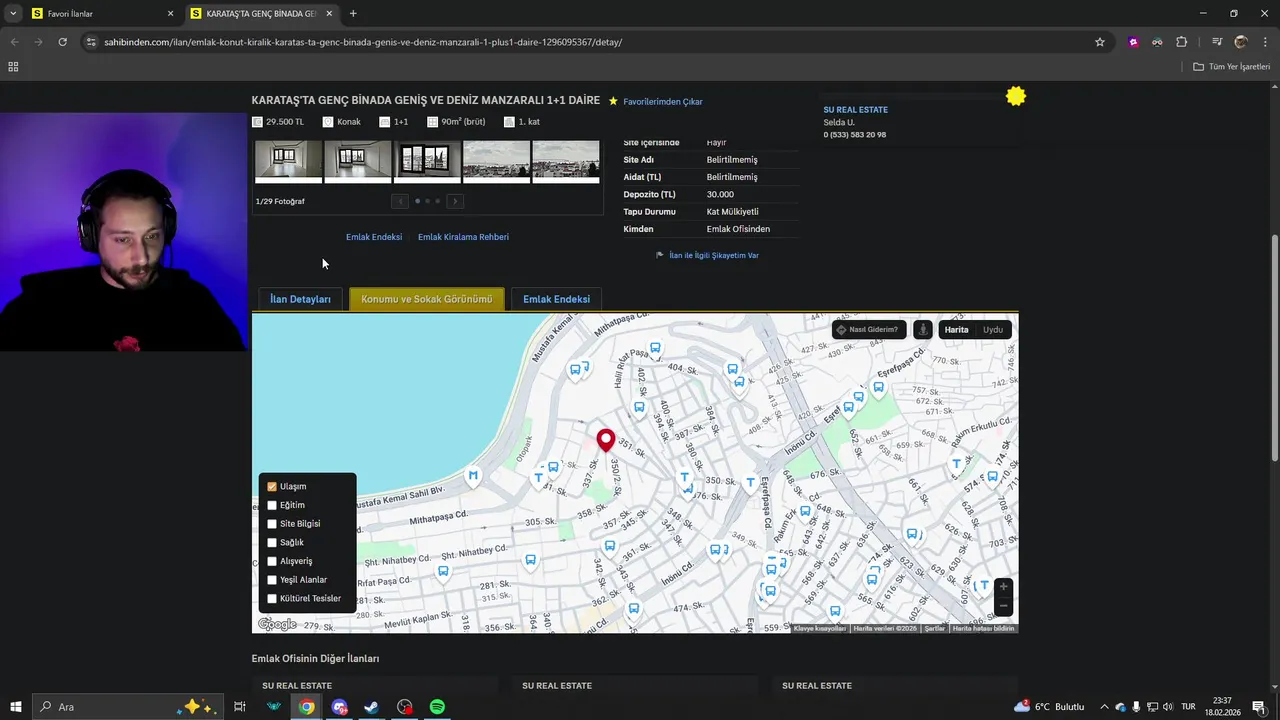Open the SU REAL ESTATE agency link
1280x720 pixels.
click(856, 110)
